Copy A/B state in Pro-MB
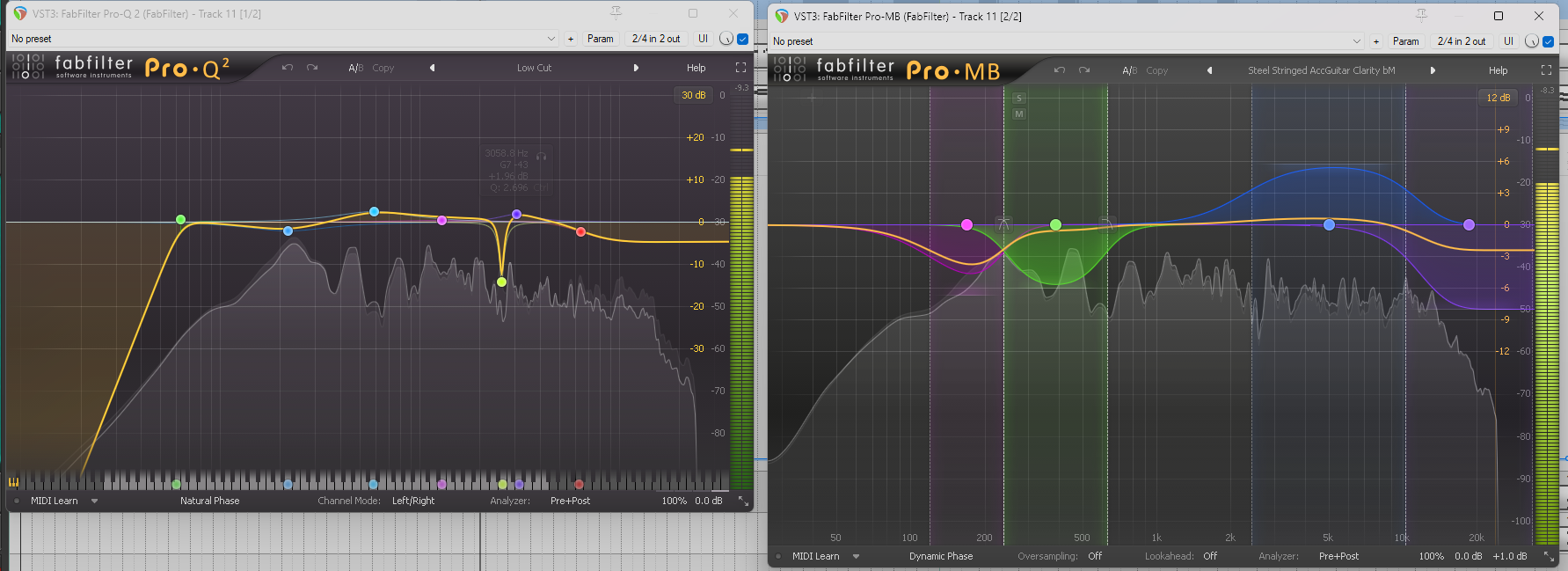The image size is (1568, 571). (x=1157, y=70)
